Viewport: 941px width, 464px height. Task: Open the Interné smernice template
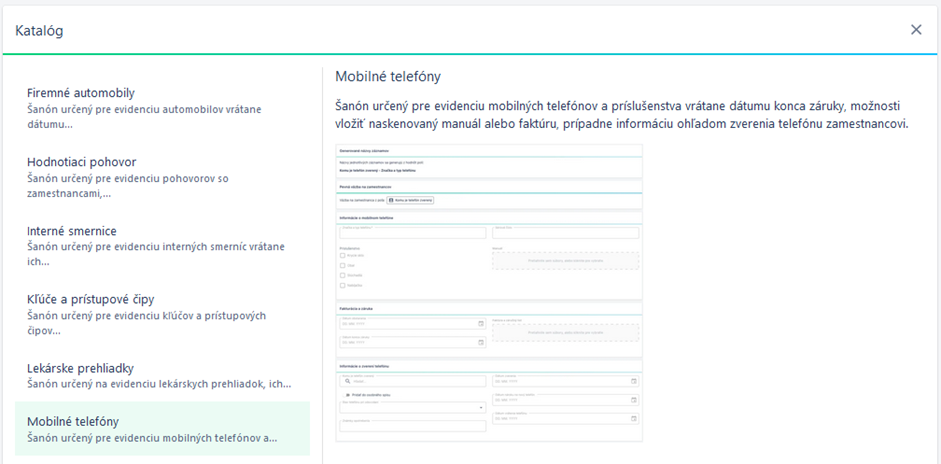(x=162, y=247)
